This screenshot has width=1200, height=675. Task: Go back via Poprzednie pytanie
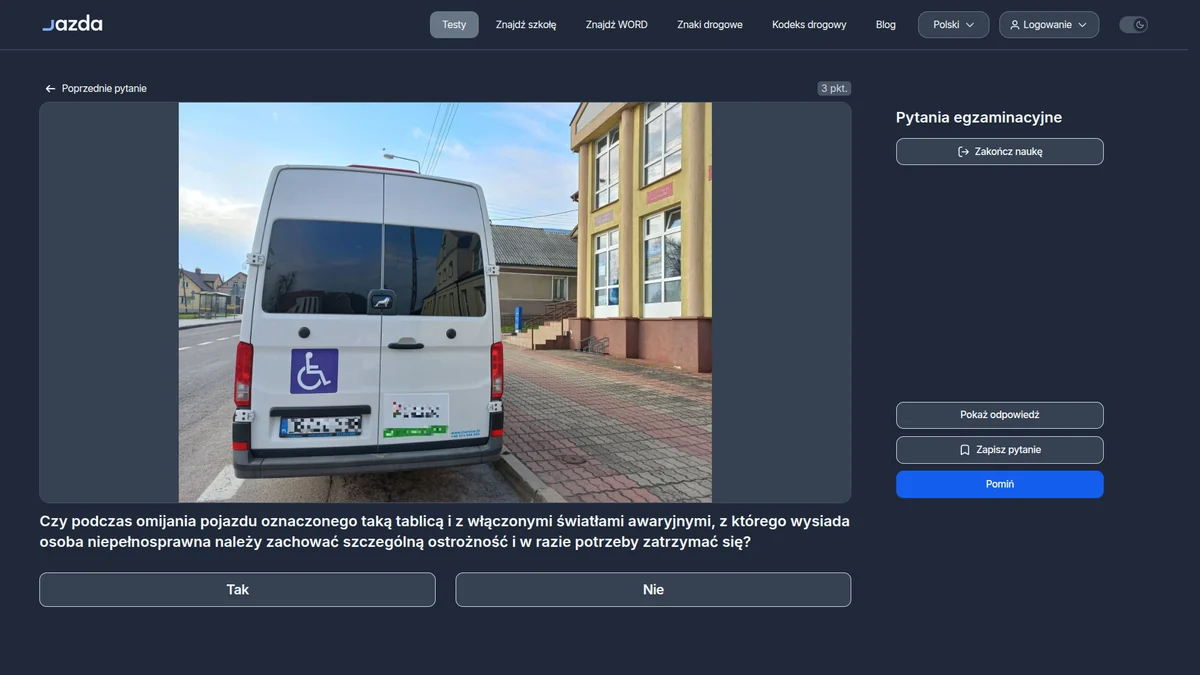96,89
